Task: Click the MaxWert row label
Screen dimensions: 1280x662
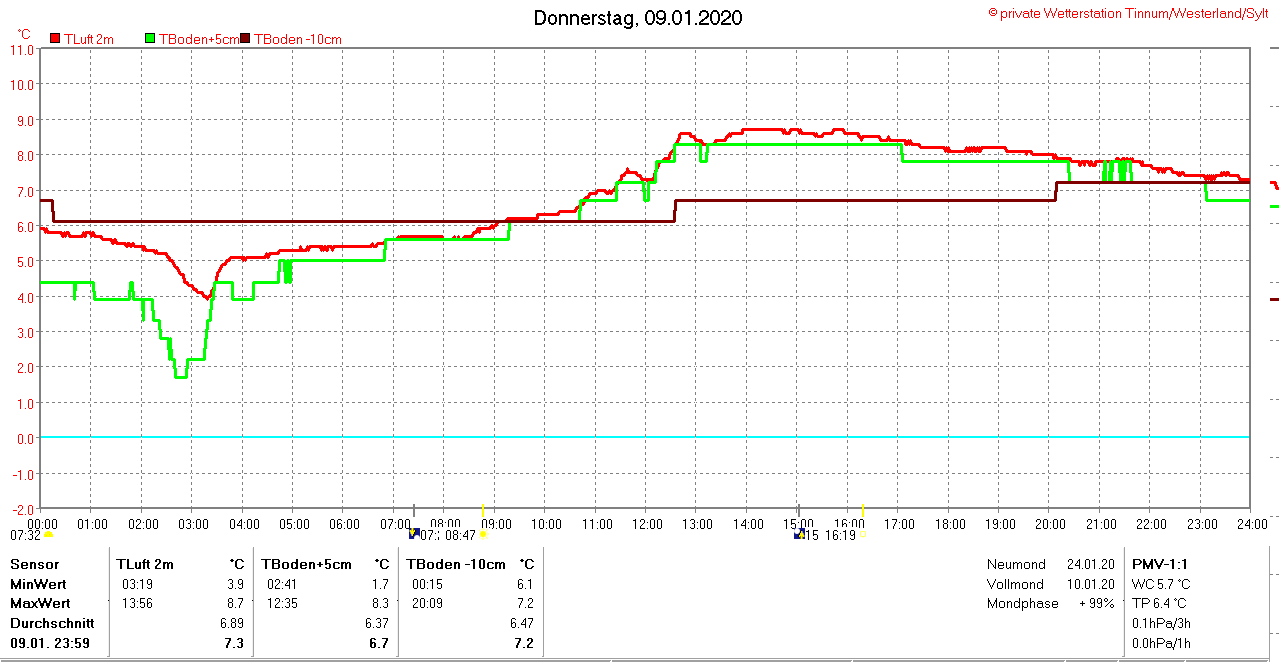Action: click(37, 603)
